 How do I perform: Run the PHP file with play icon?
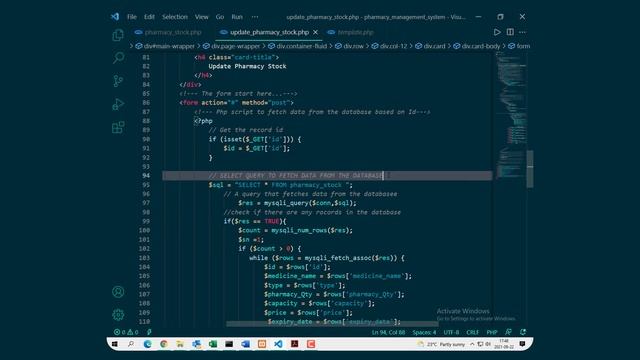point(497,32)
